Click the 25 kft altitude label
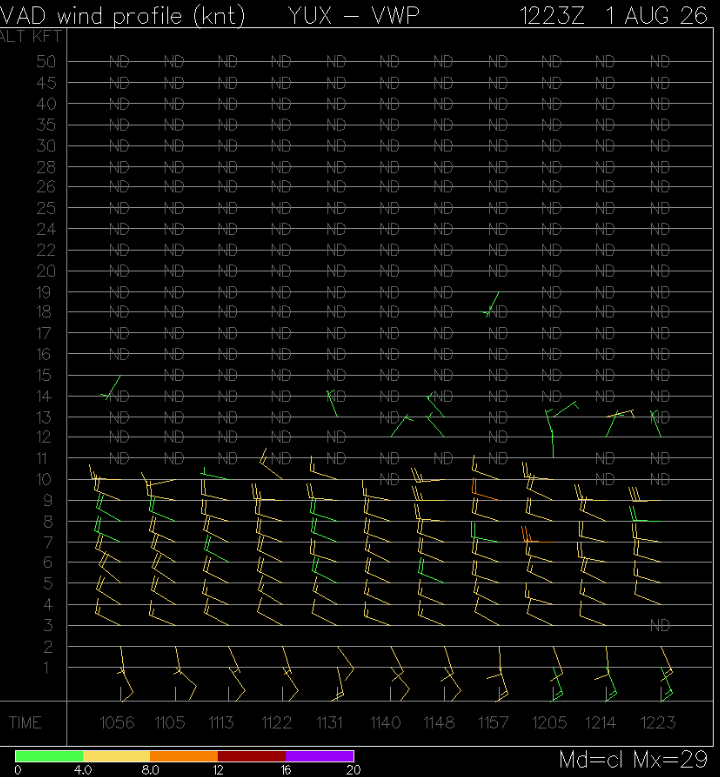Screen dimensions: 720x777 [46, 208]
